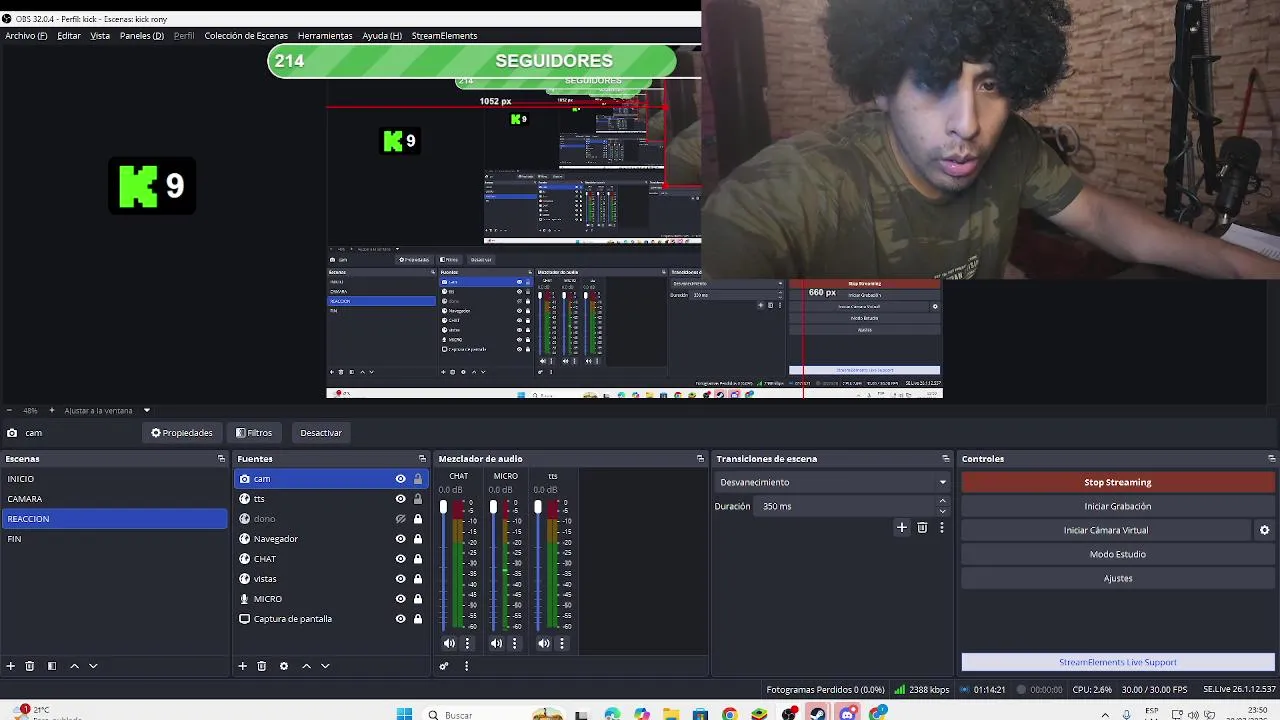The image size is (1280, 720).
Task: Increase transition duration with up arrow
Action: tap(942, 501)
